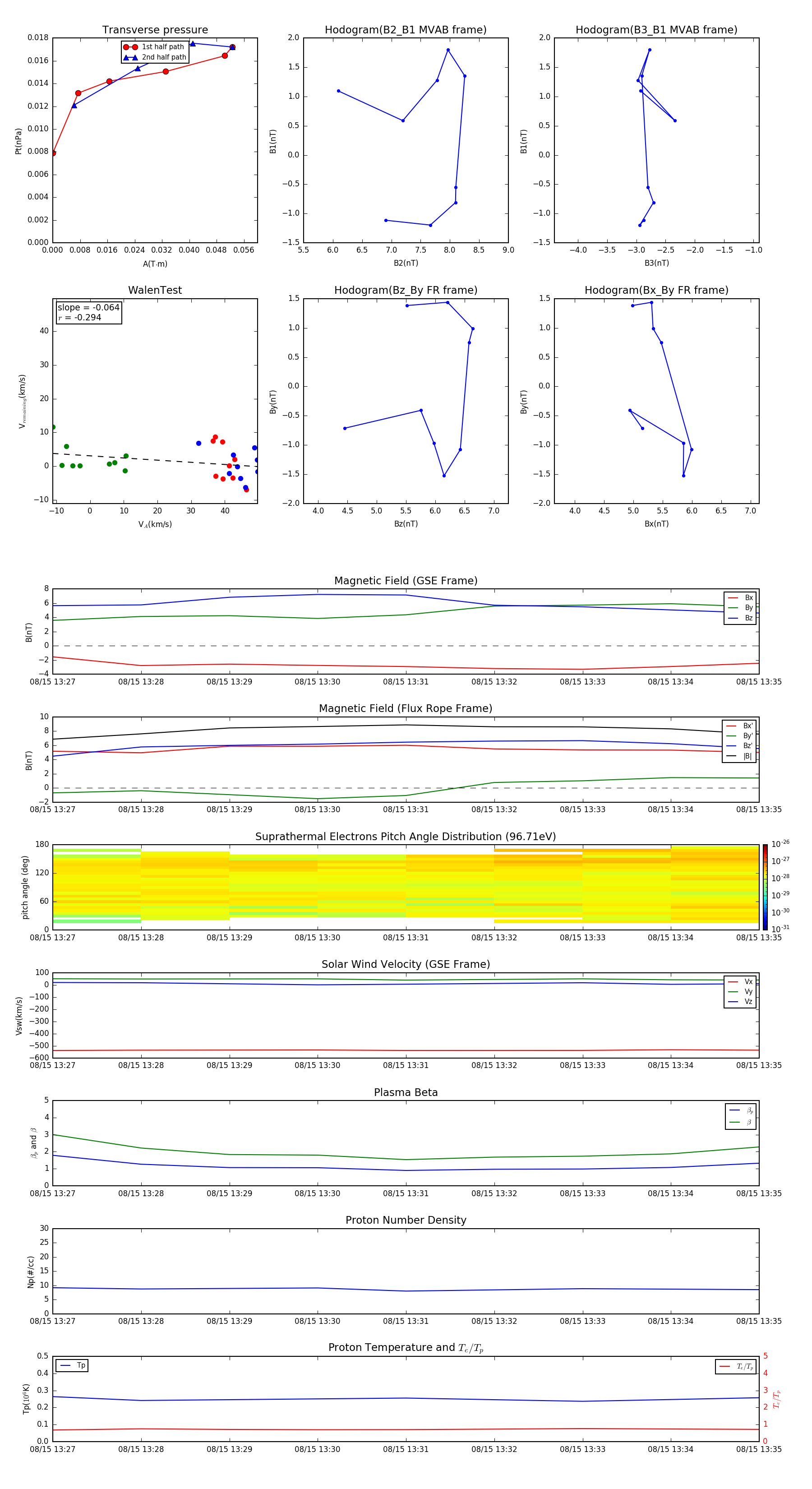The height and width of the screenshot is (1489, 812).
Task: Click the 'Plasma Beta' panel title
Action: (x=406, y=1092)
